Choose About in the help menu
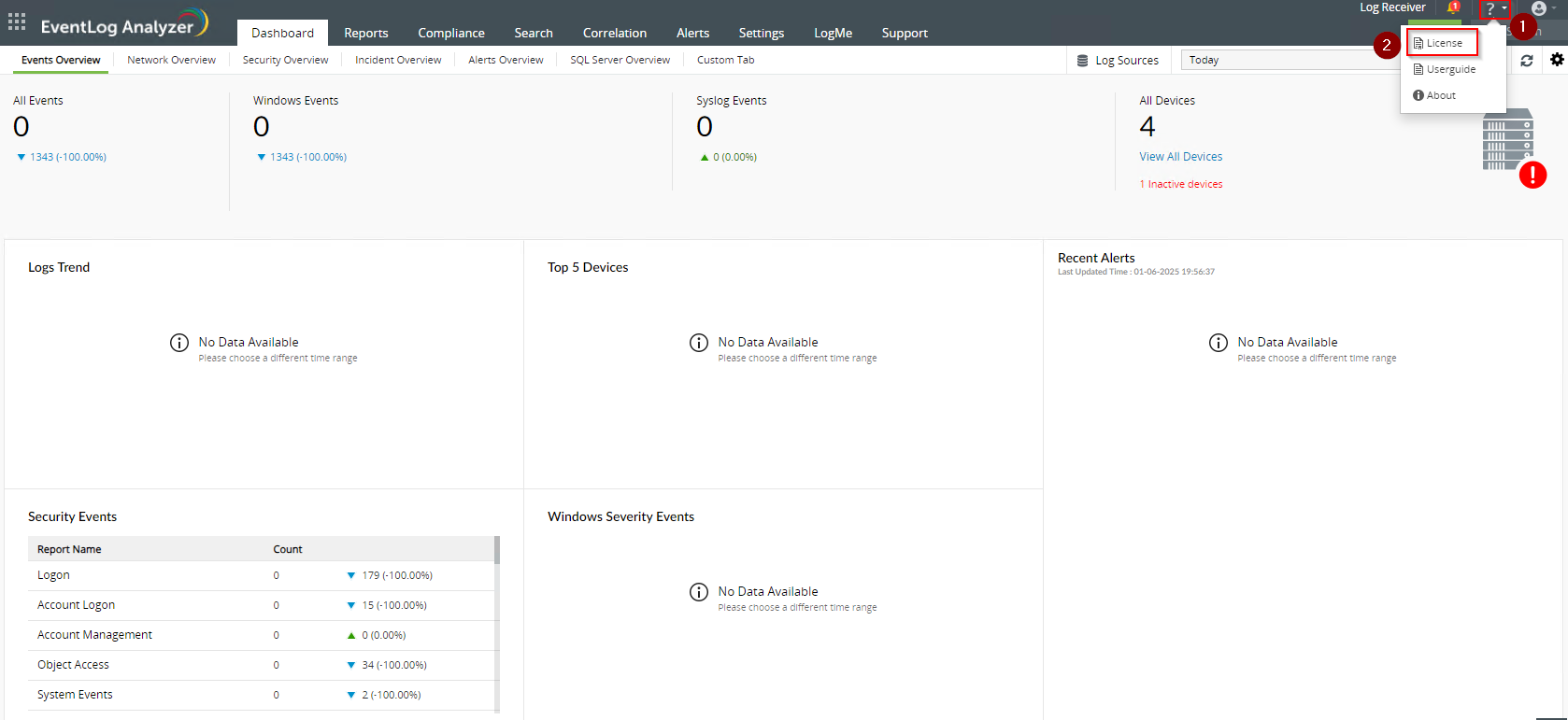This screenshot has height=720, width=1568. coord(1440,95)
